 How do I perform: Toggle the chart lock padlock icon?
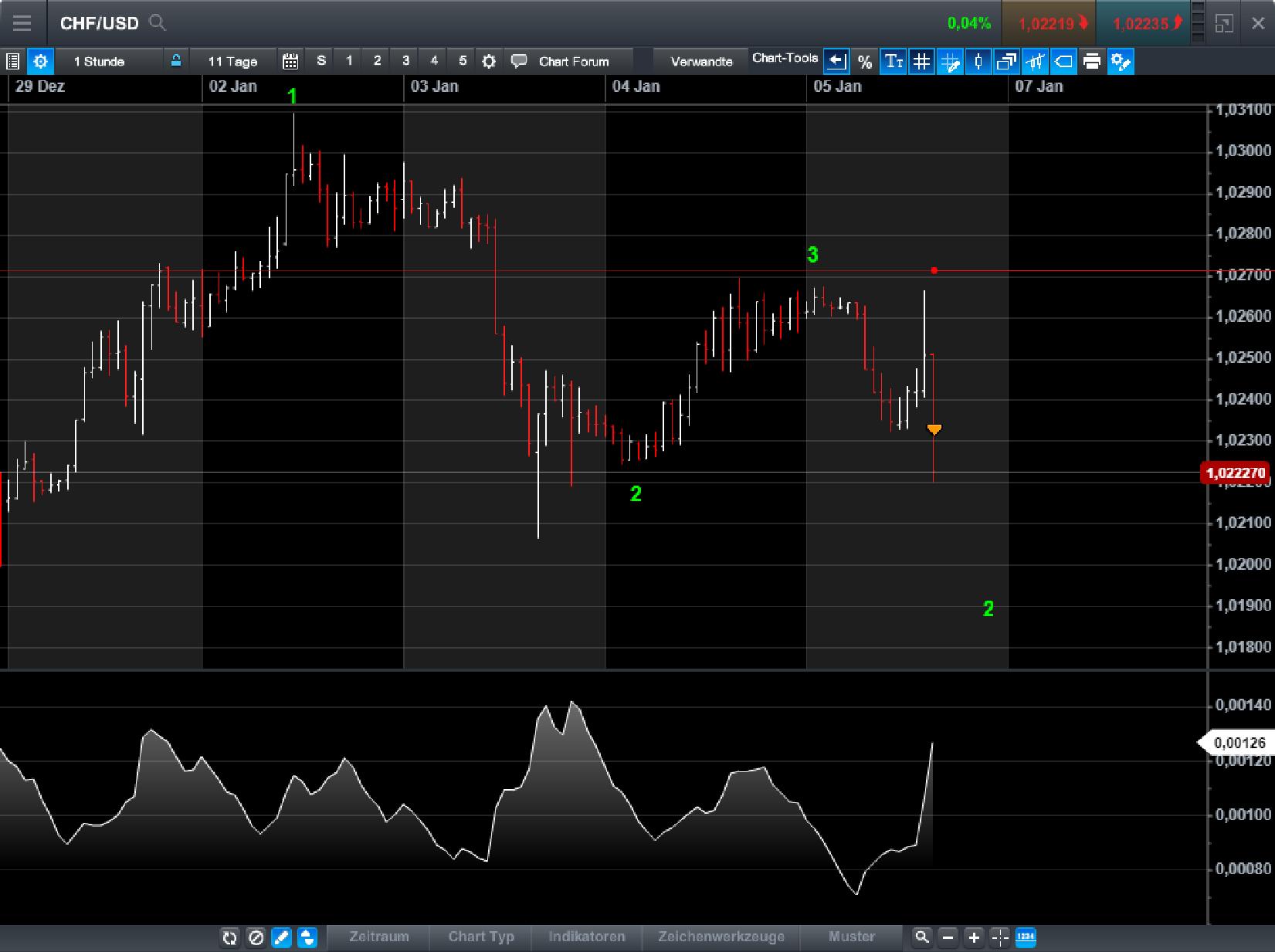click(x=176, y=61)
